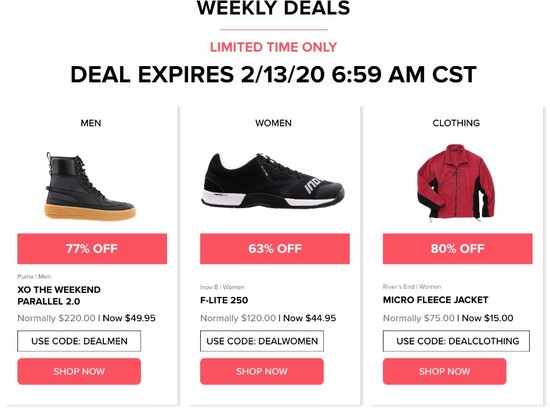This screenshot has width=550, height=410.
Task: Click the black F-Lite 250 sneaker image
Action: click(273, 181)
